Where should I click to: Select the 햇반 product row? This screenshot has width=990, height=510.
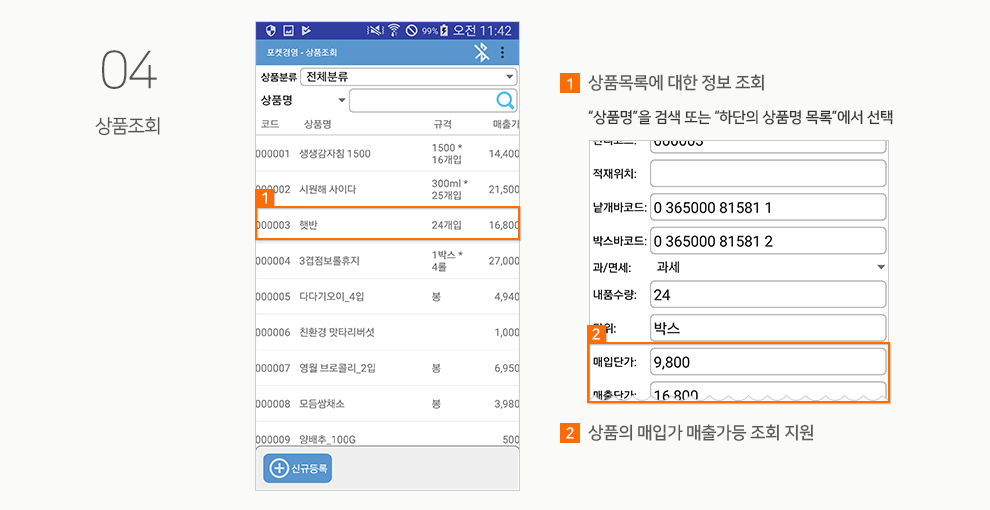click(x=388, y=225)
